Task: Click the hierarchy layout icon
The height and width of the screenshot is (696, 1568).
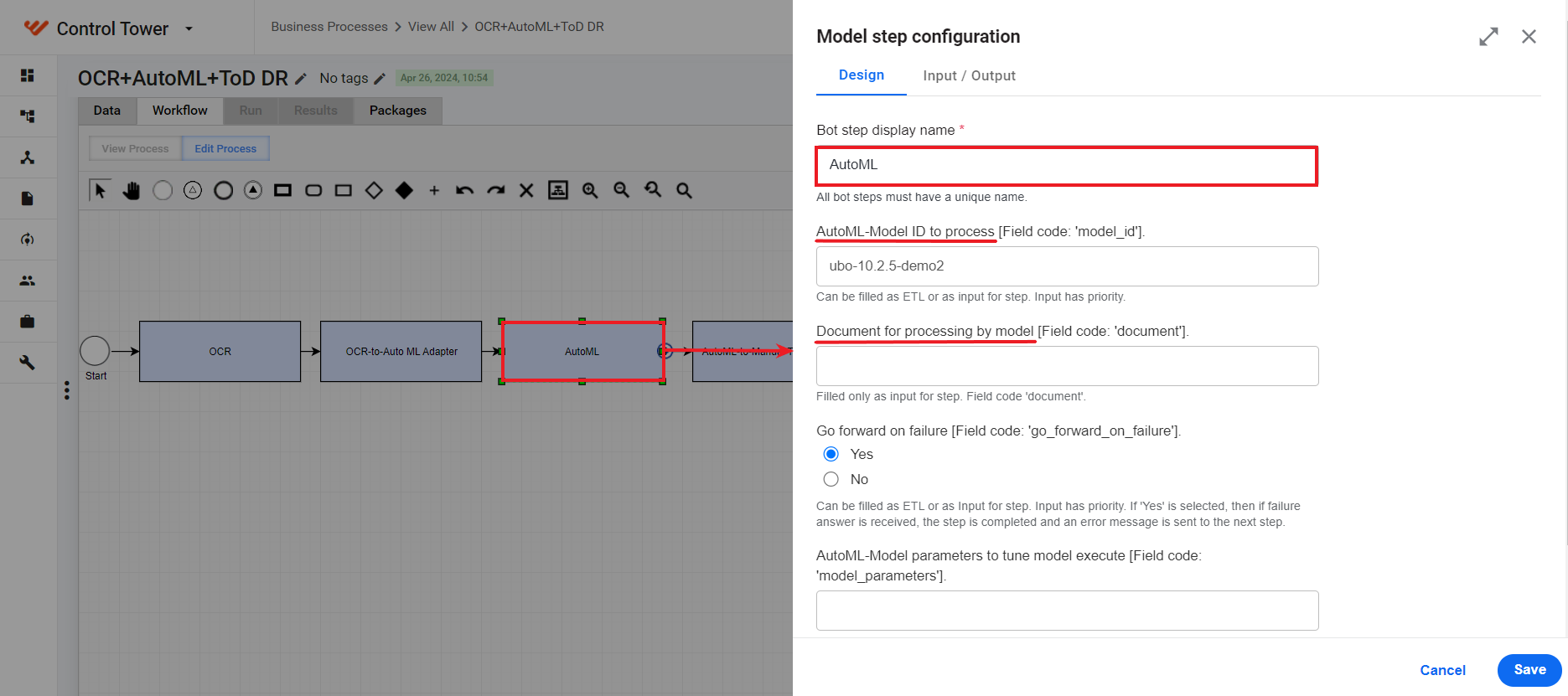Action: pyautogui.click(x=558, y=190)
